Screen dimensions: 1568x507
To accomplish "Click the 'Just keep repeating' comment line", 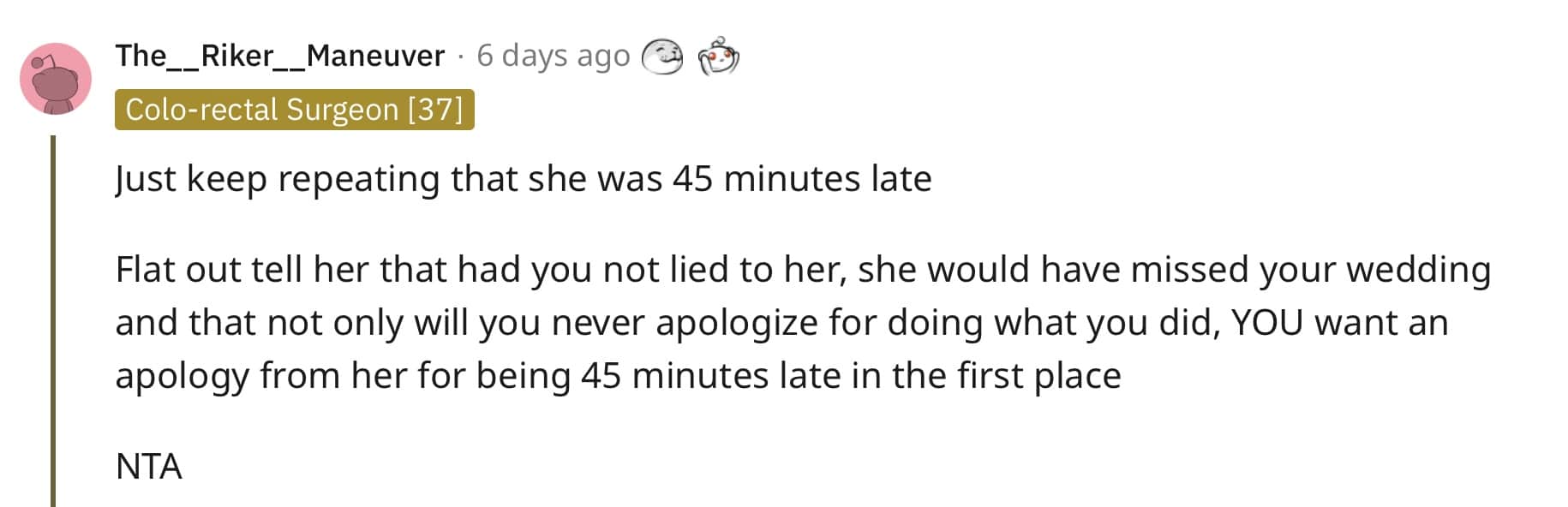I will [524, 179].
